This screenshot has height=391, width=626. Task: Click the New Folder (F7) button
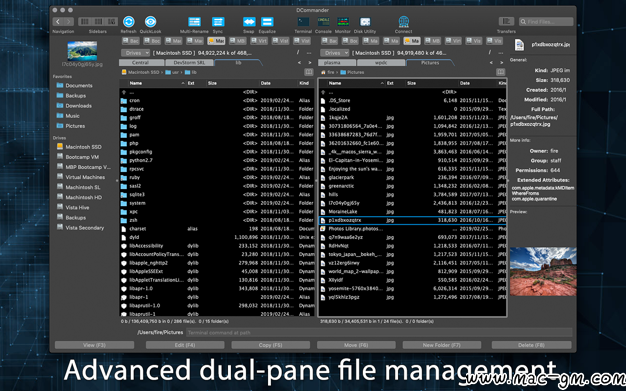(x=442, y=345)
